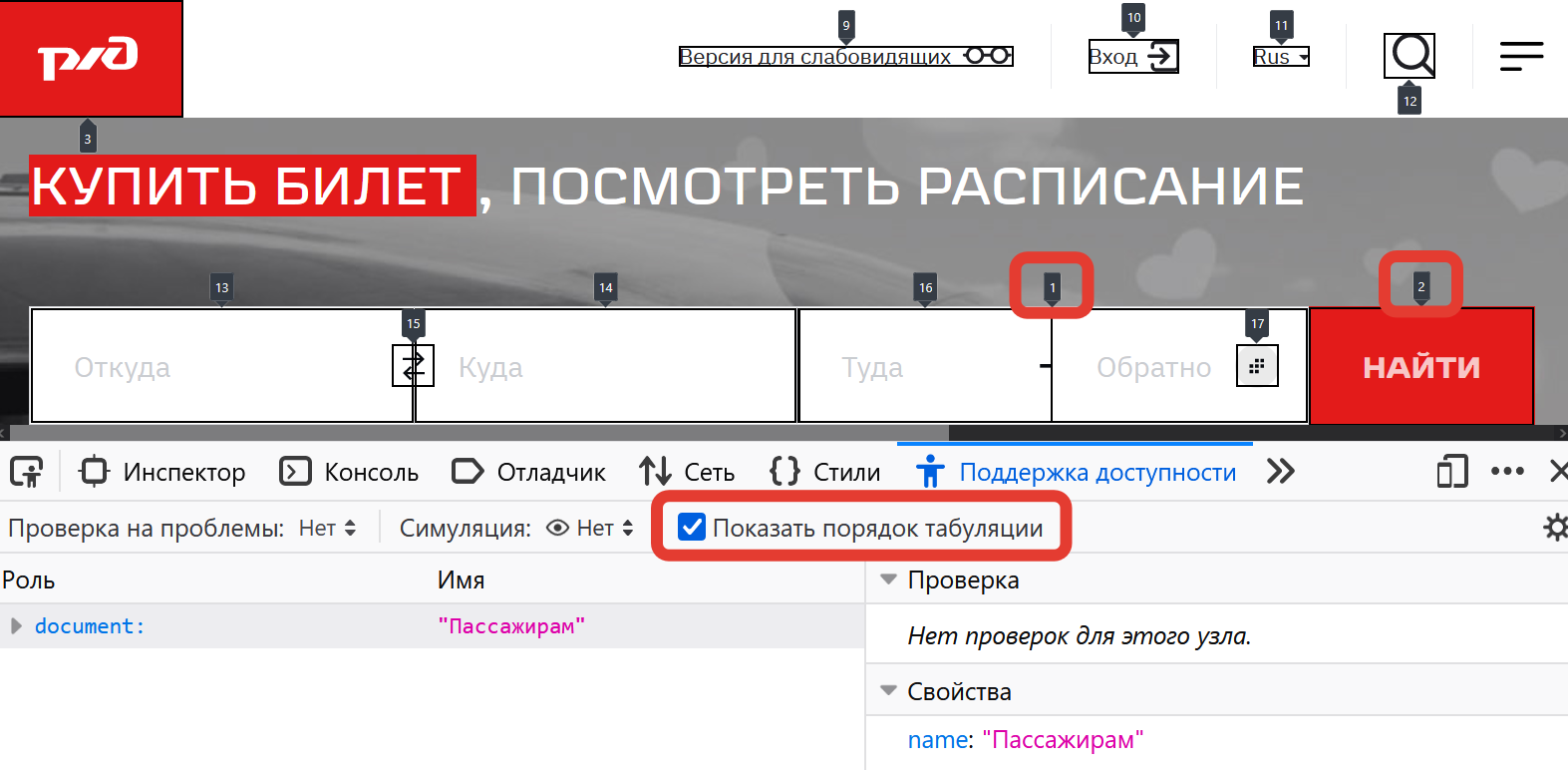Uncheck the 'Показать порядок табуляции' checkbox
This screenshot has height=770, width=1568.
pos(692,528)
